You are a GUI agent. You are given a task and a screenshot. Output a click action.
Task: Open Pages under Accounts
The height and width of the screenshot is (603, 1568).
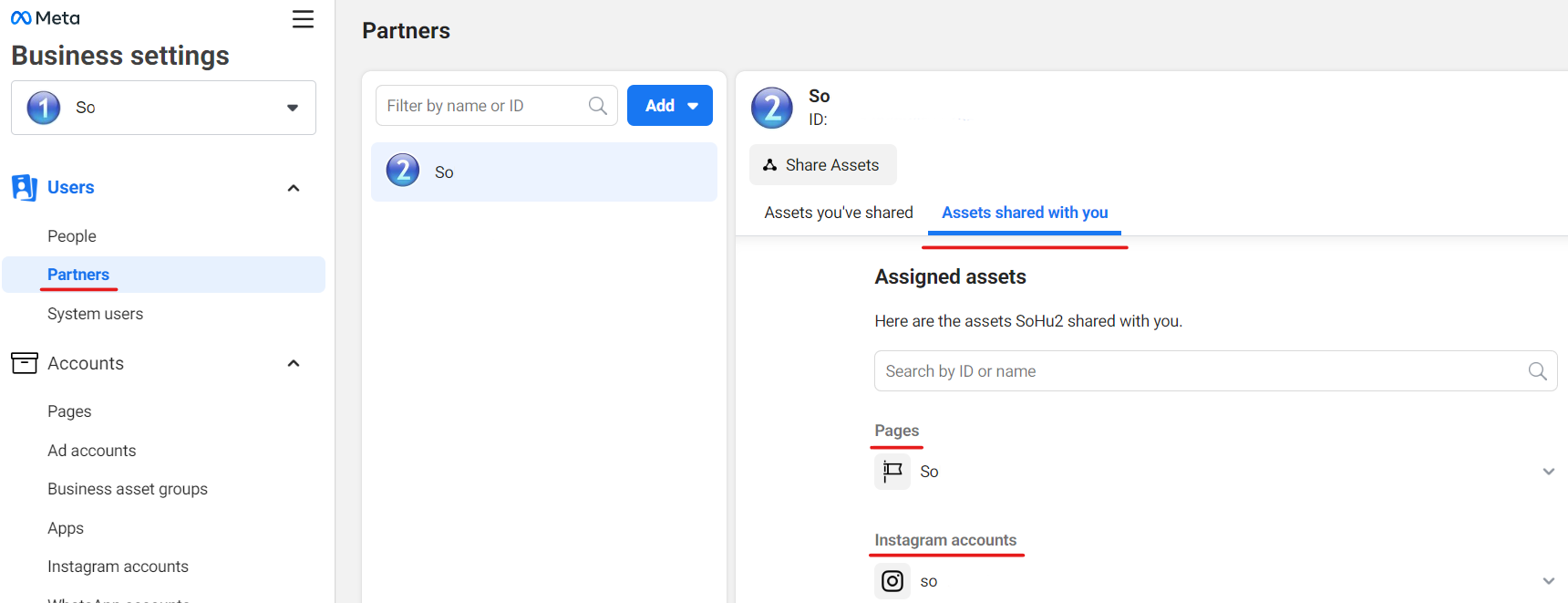tap(69, 411)
